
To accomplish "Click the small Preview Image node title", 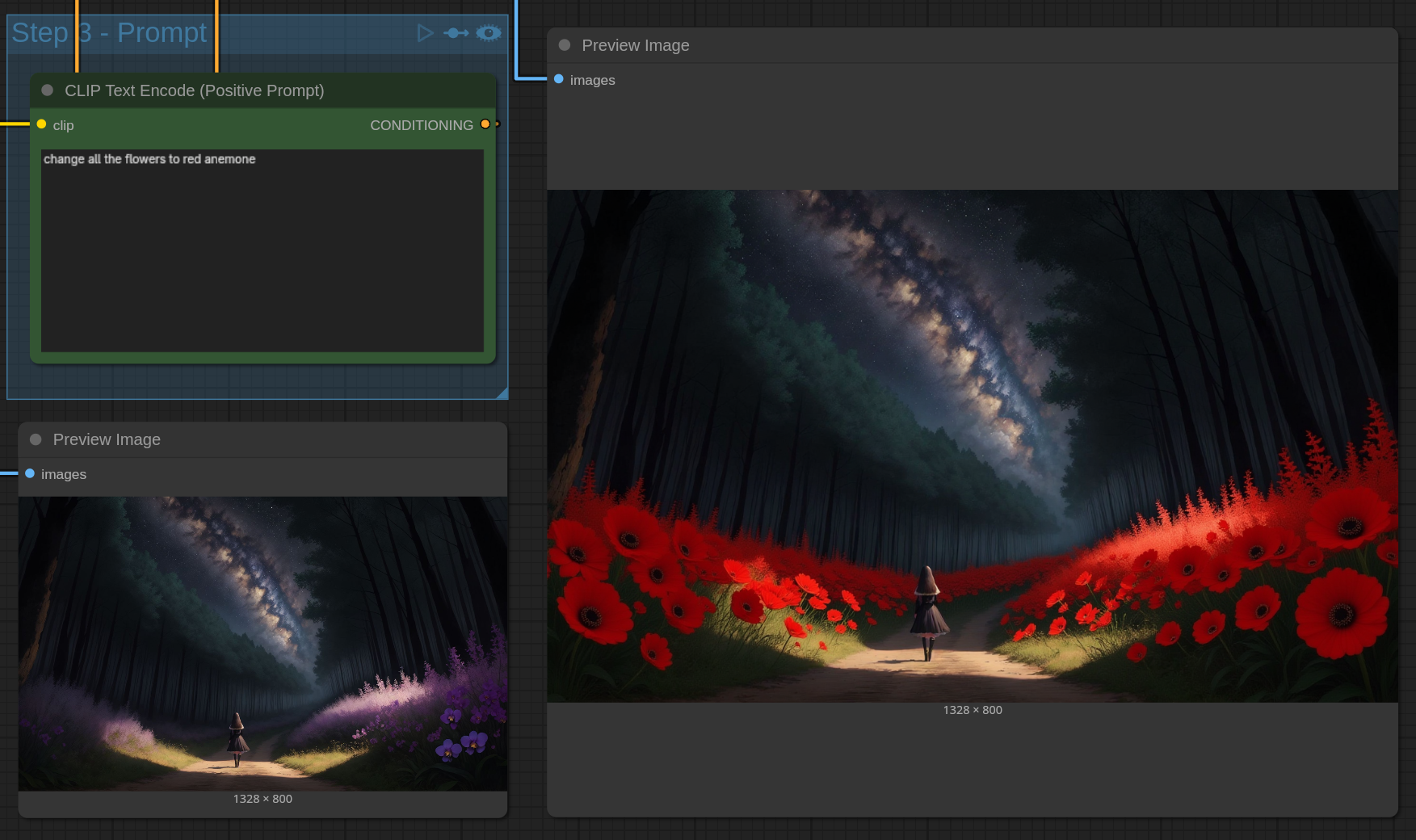I will tap(107, 439).
